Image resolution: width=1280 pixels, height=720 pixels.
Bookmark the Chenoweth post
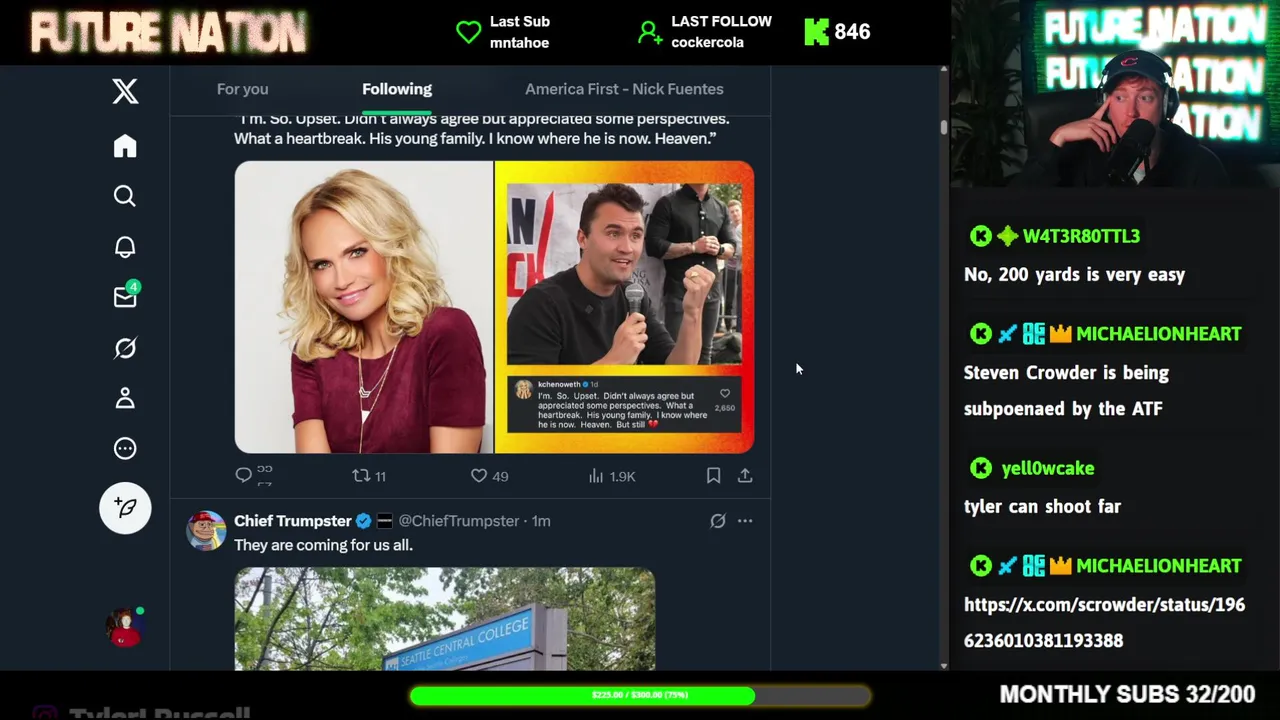click(713, 476)
